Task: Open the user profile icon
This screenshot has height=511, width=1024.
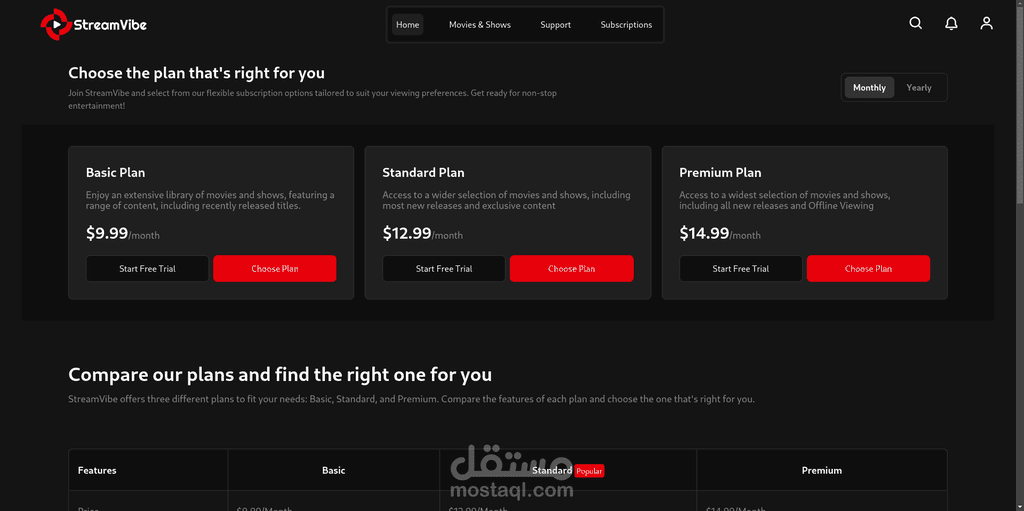Action: click(986, 24)
